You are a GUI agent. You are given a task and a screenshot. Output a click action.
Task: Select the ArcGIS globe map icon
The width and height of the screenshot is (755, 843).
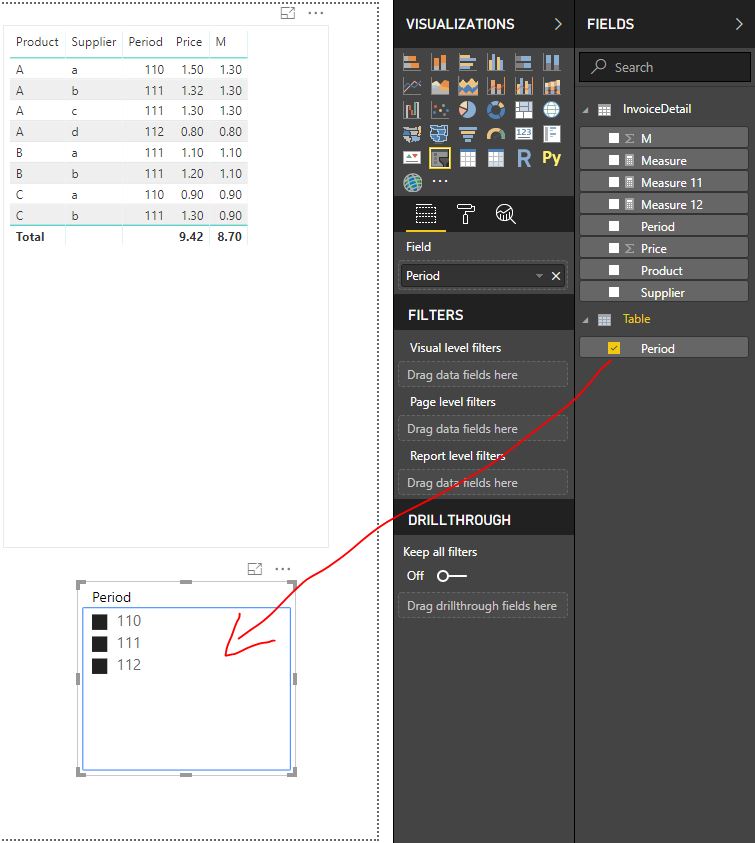pyautogui.click(x=412, y=183)
